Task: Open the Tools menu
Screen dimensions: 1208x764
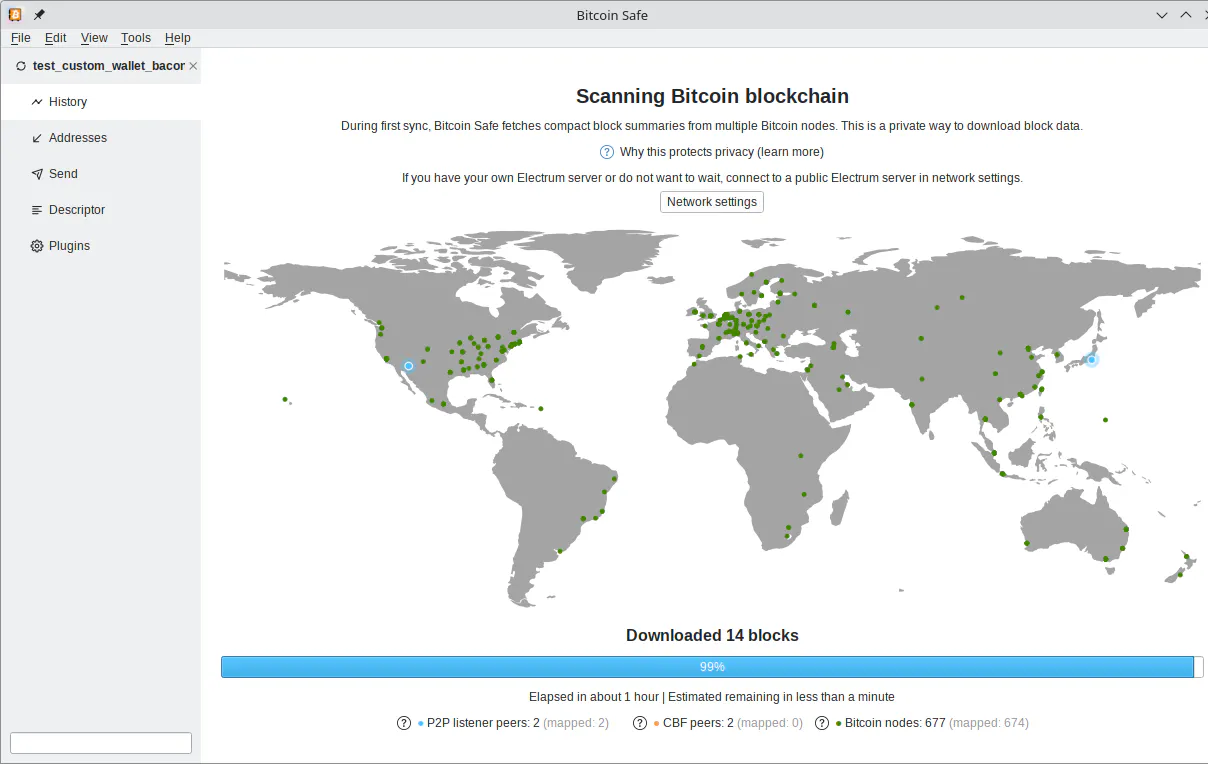Action: point(136,38)
